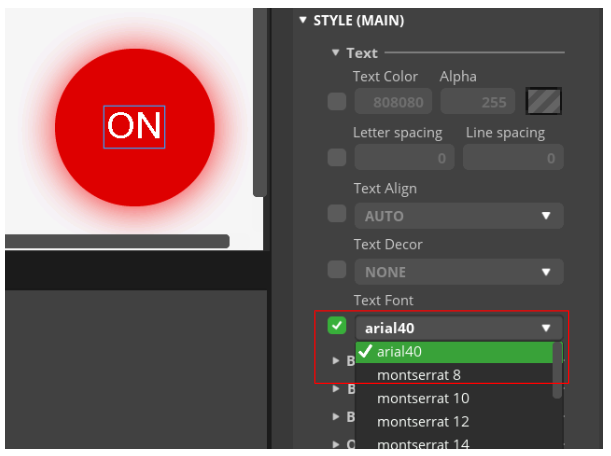The image size is (611, 456).
Task: Enable the Text Align checkbox
Action: click(337, 214)
